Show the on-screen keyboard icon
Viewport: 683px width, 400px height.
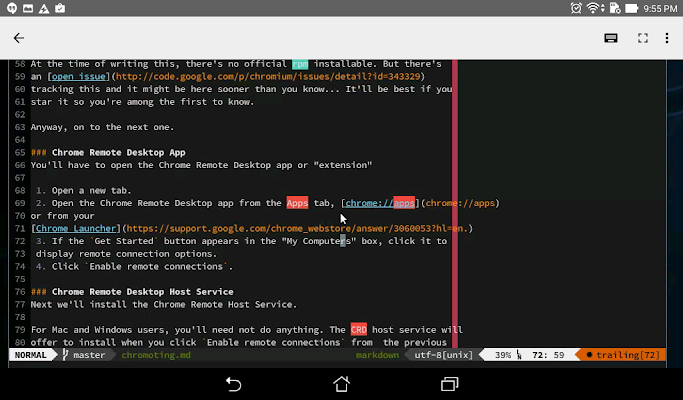pos(611,38)
